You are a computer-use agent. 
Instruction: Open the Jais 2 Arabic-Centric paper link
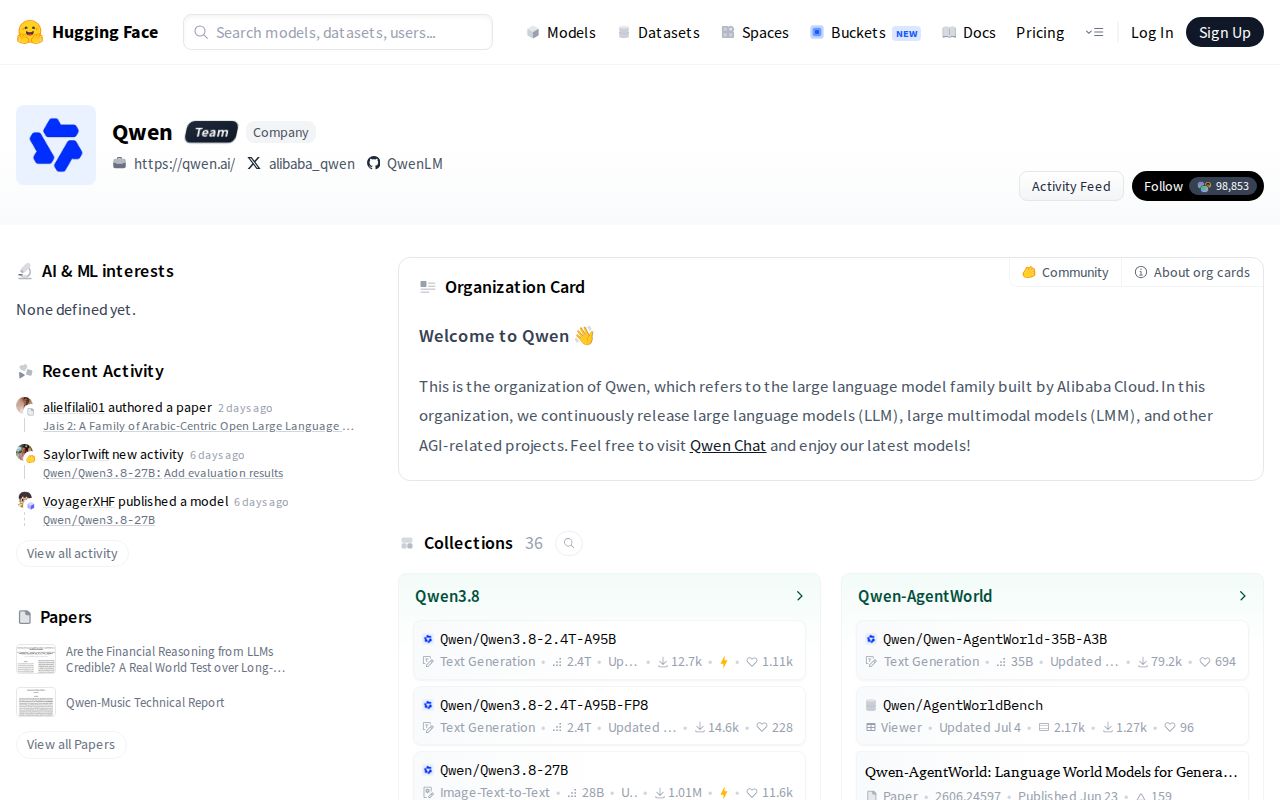pyautogui.click(x=198, y=426)
